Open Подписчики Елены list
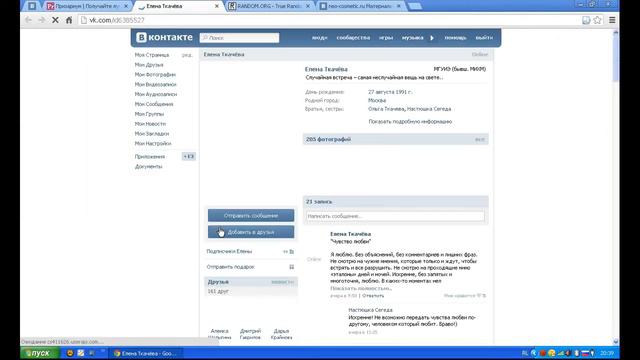 (x=229, y=251)
